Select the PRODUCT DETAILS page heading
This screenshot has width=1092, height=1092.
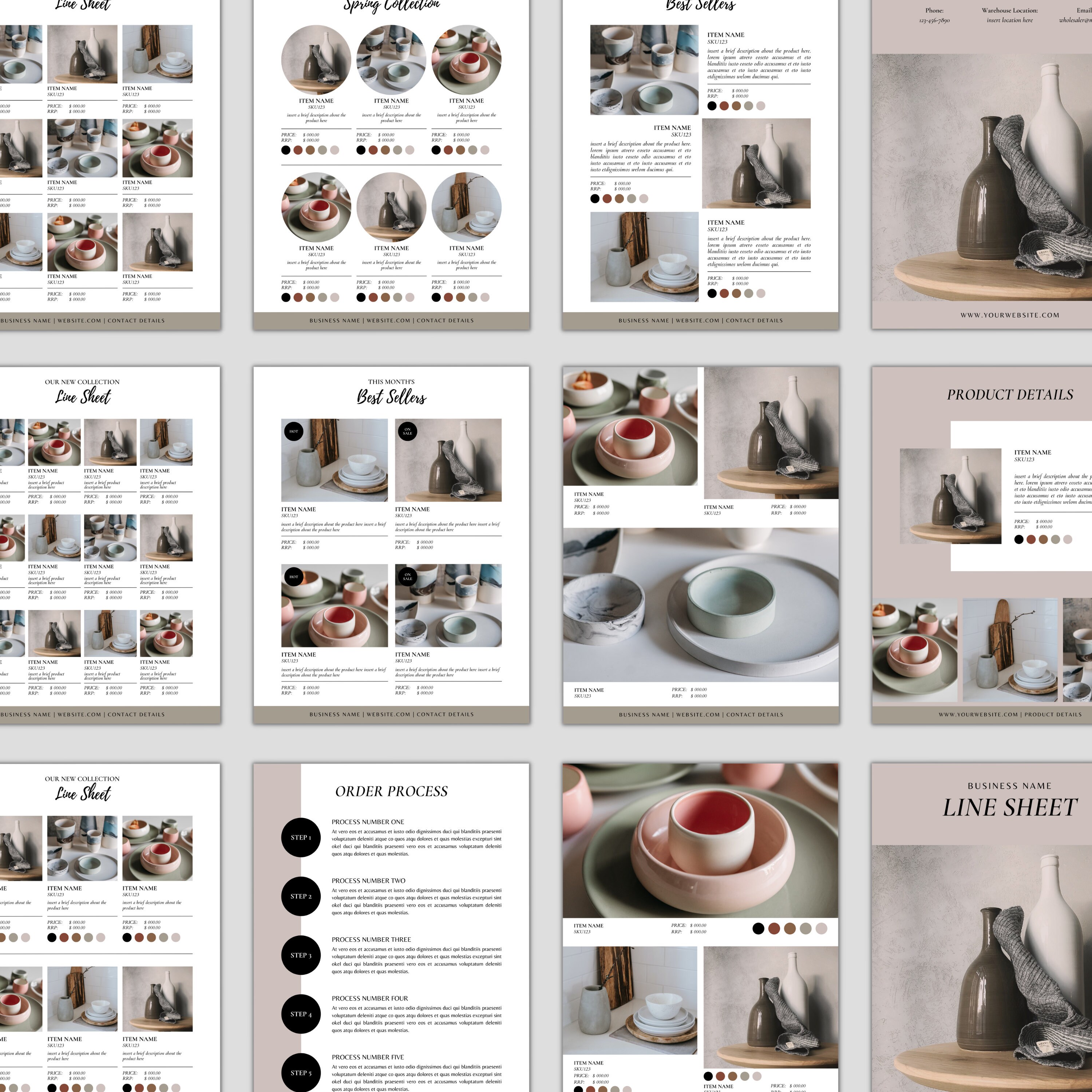point(1010,395)
